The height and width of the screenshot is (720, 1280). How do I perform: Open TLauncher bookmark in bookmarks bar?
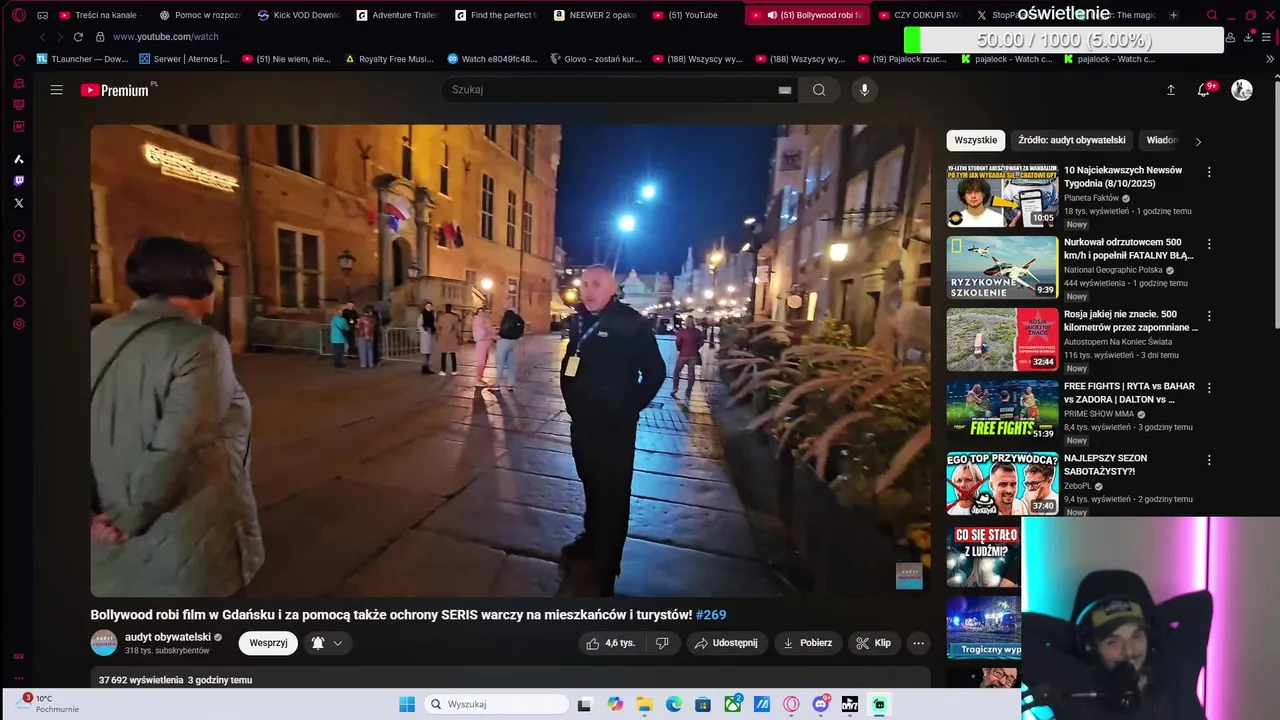point(83,59)
